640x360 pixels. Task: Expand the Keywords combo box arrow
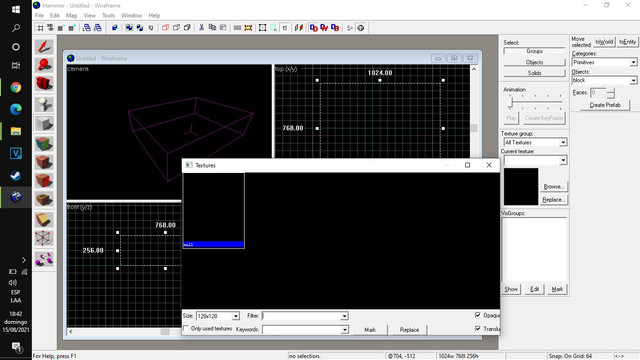tap(344, 329)
